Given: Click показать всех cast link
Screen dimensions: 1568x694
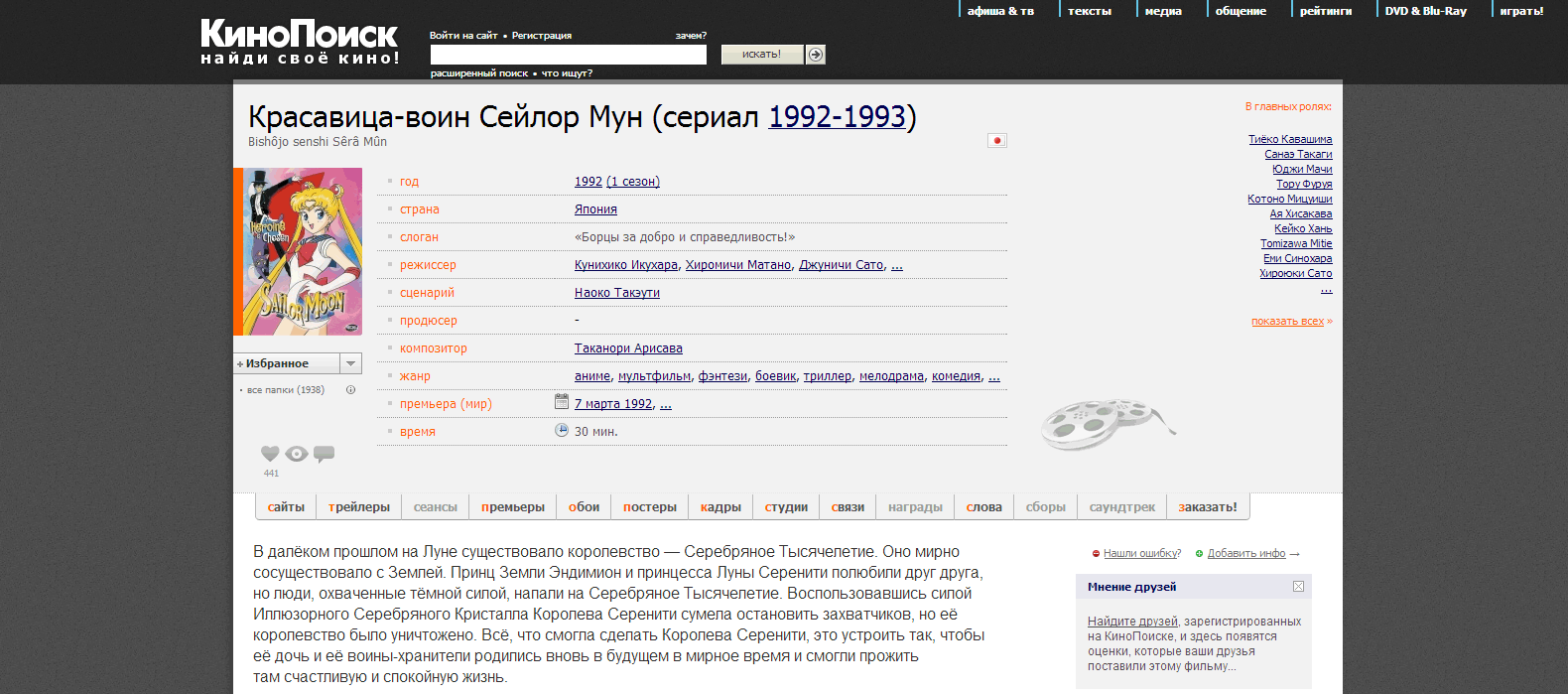Looking at the screenshot, I should tap(1287, 322).
